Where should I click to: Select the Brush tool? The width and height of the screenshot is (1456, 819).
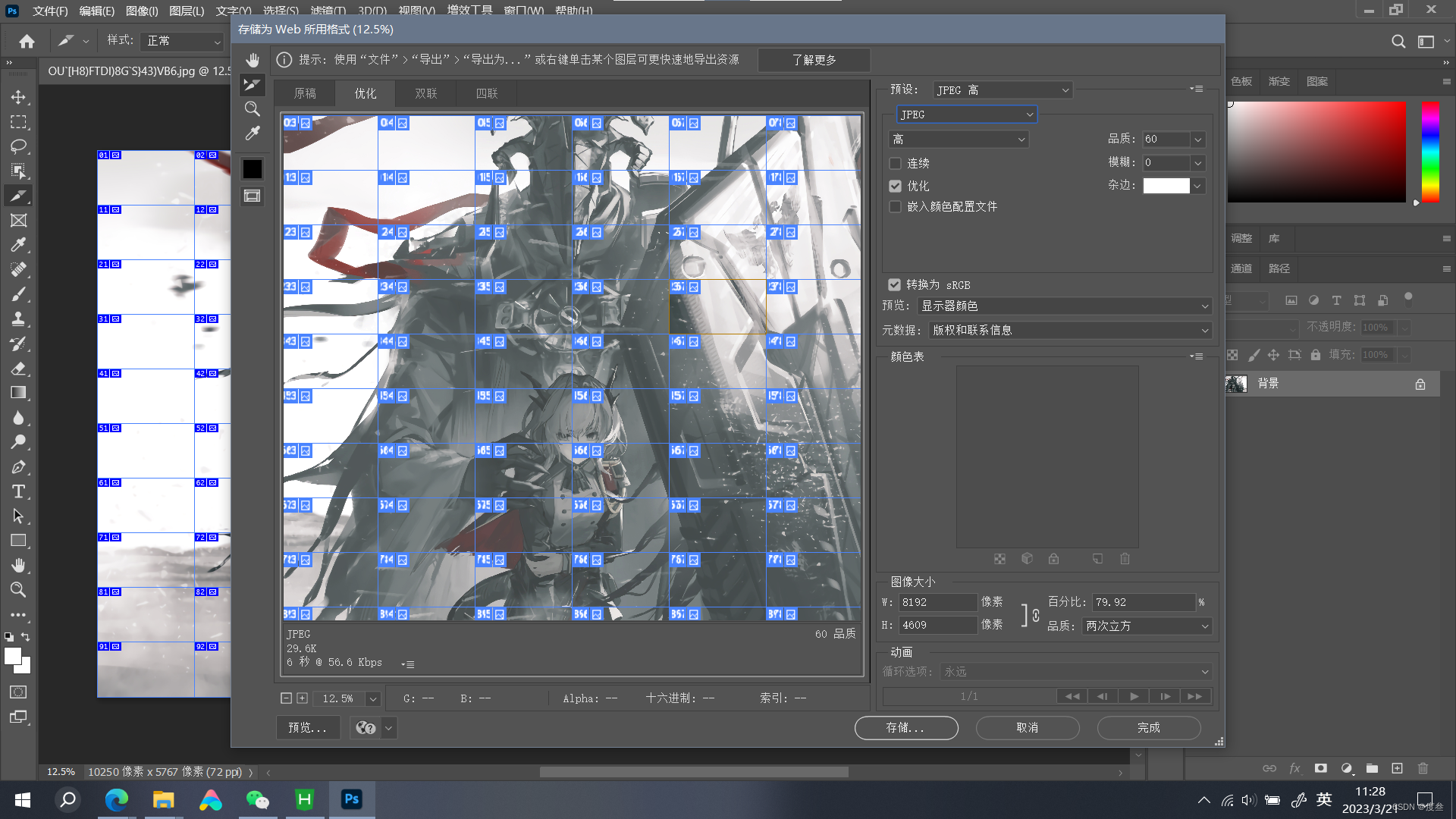18,294
